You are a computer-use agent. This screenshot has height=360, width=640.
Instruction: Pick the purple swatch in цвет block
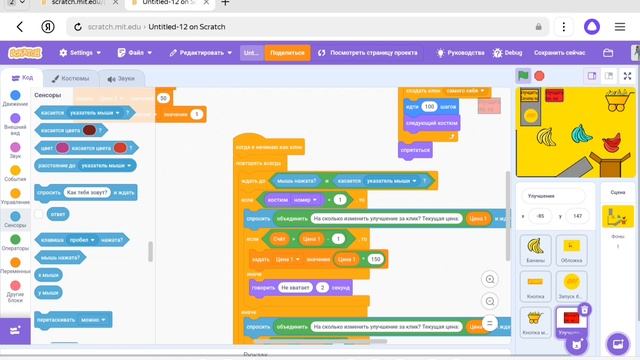(x=62, y=148)
